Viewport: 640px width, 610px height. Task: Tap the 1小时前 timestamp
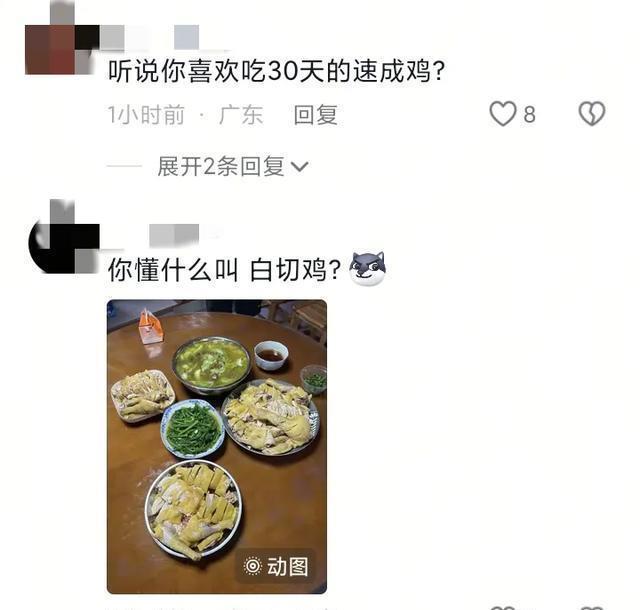coord(146,115)
